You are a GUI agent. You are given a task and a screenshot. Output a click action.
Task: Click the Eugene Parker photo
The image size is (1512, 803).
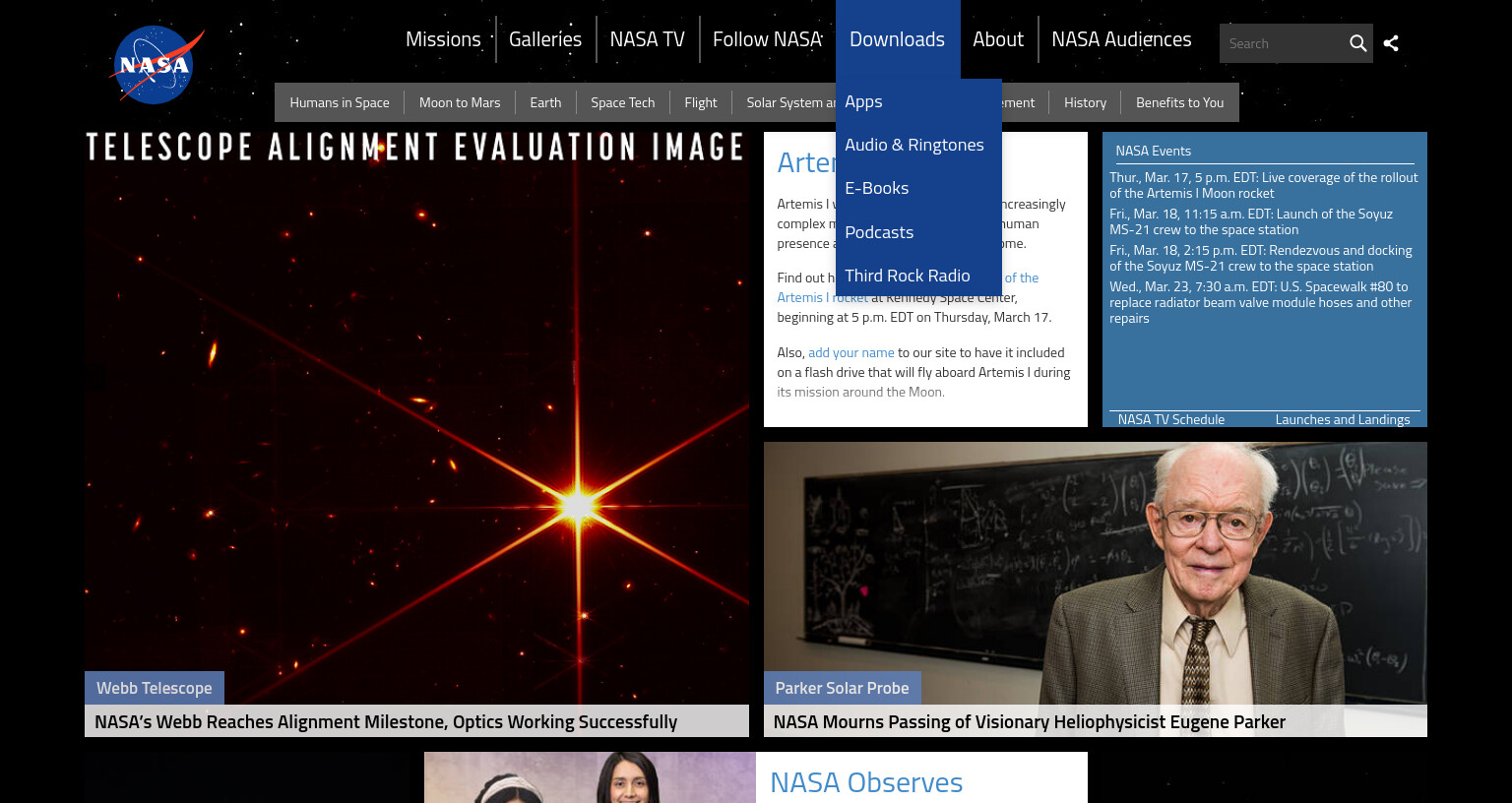coord(1096,573)
